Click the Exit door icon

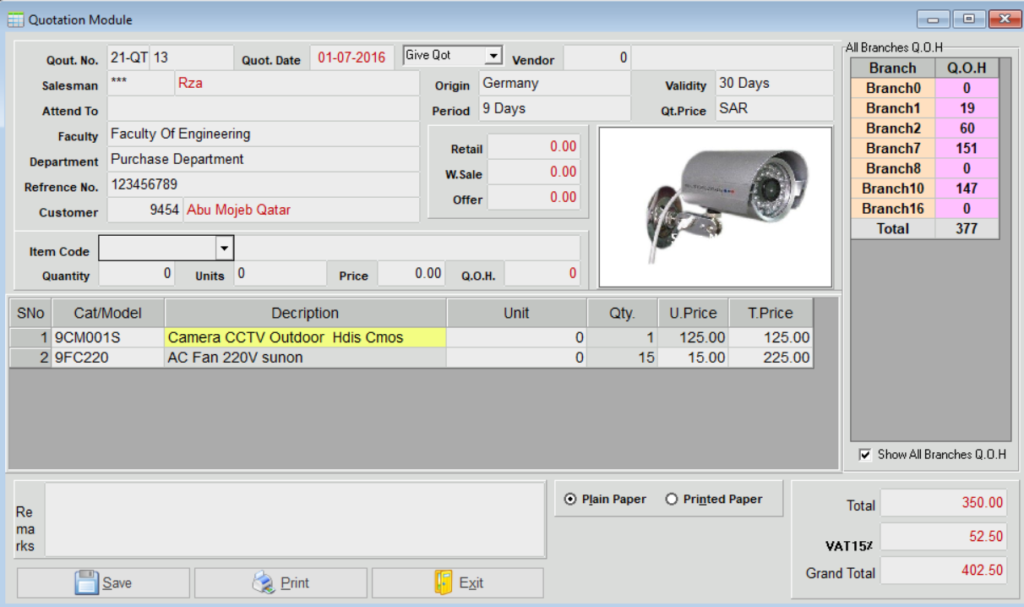(x=443, y=582)
